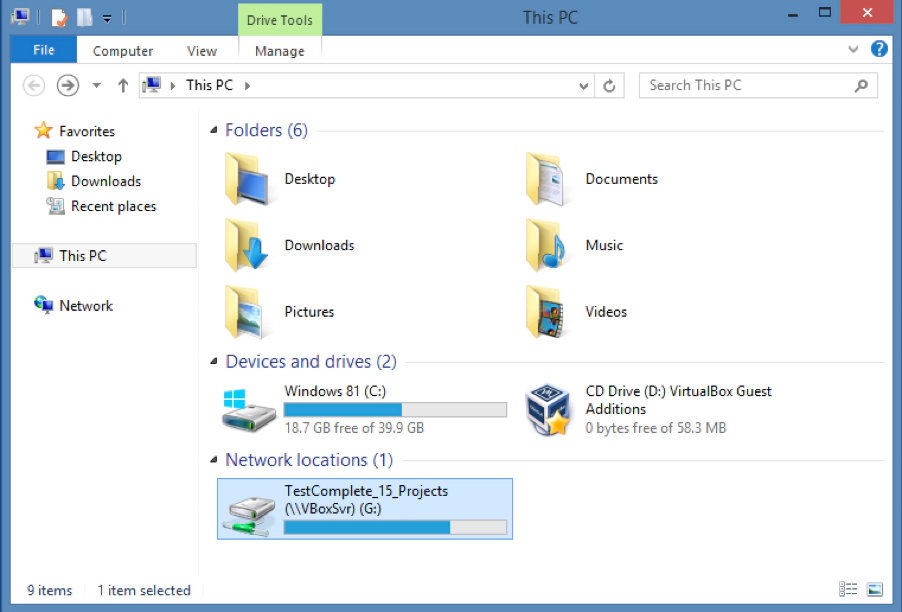Go up one level with Up arrow
The image size is (902, 612).
[x=122, y=86]
